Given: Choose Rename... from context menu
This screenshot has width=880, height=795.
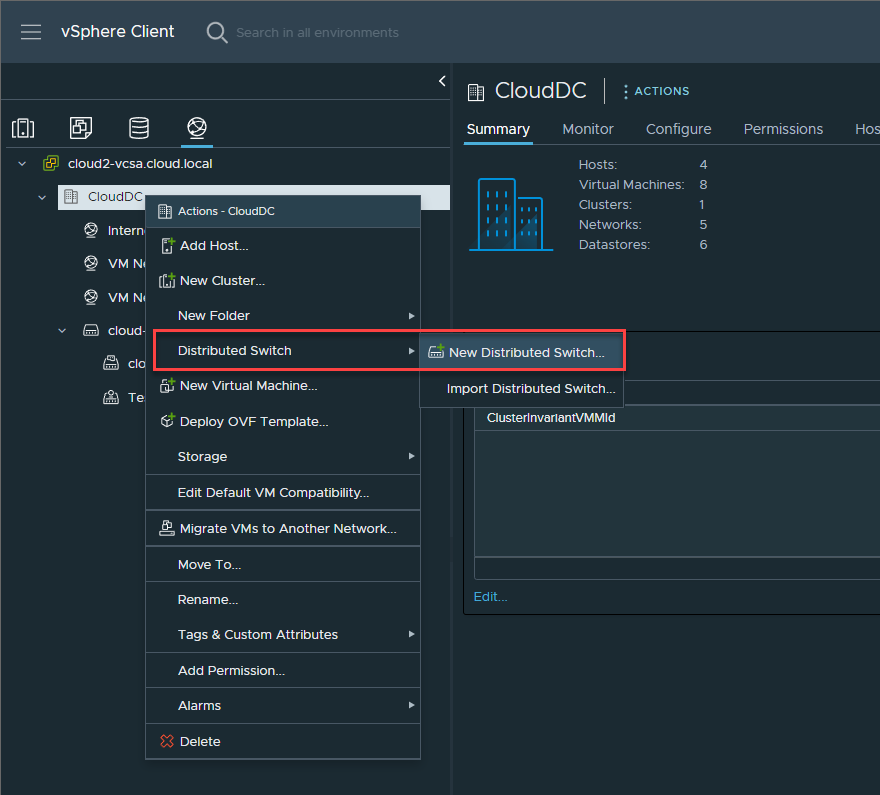Looking at the screenshot, I should 283,599.
